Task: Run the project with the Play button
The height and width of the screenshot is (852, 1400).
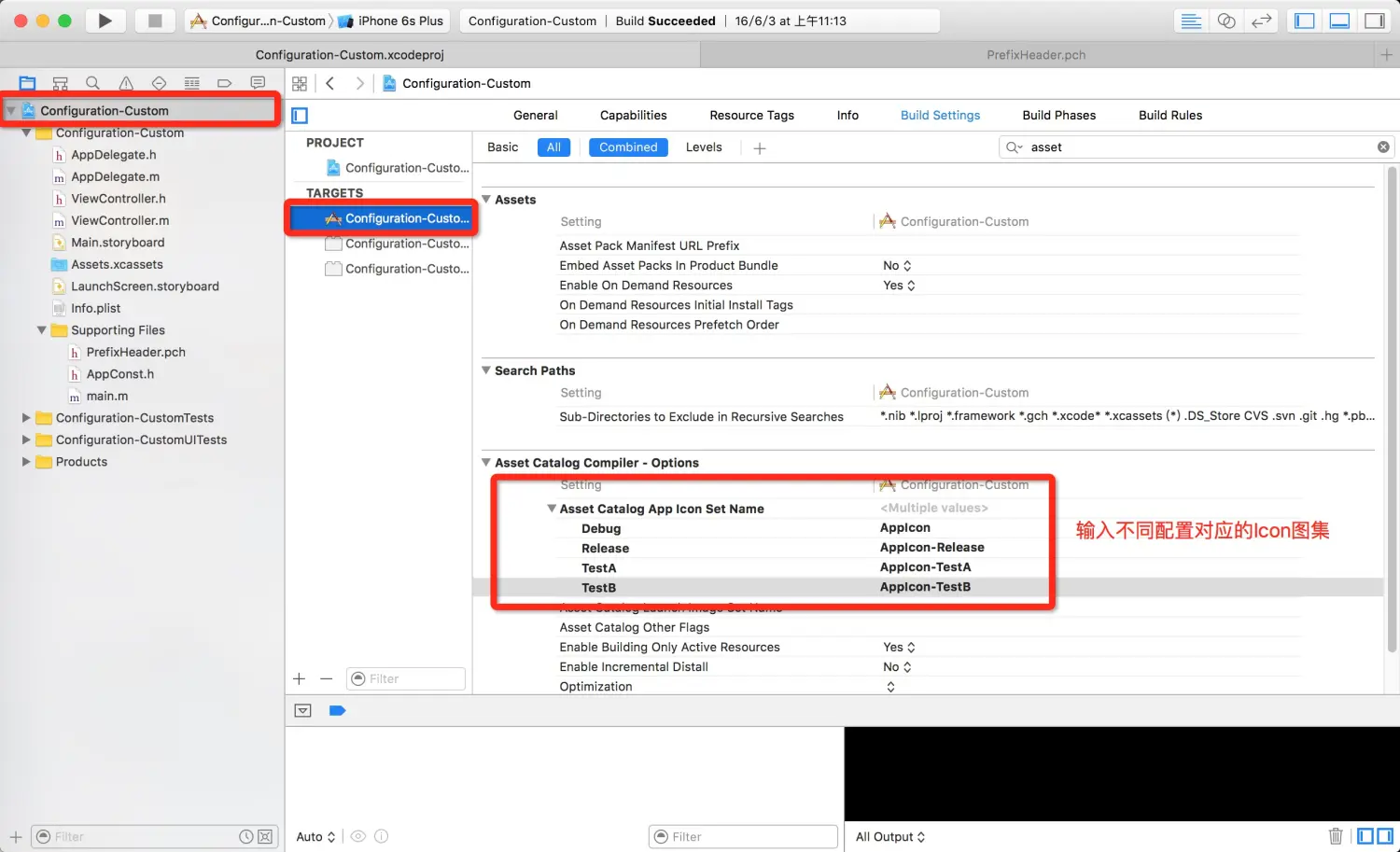Action: click(105, 21)
